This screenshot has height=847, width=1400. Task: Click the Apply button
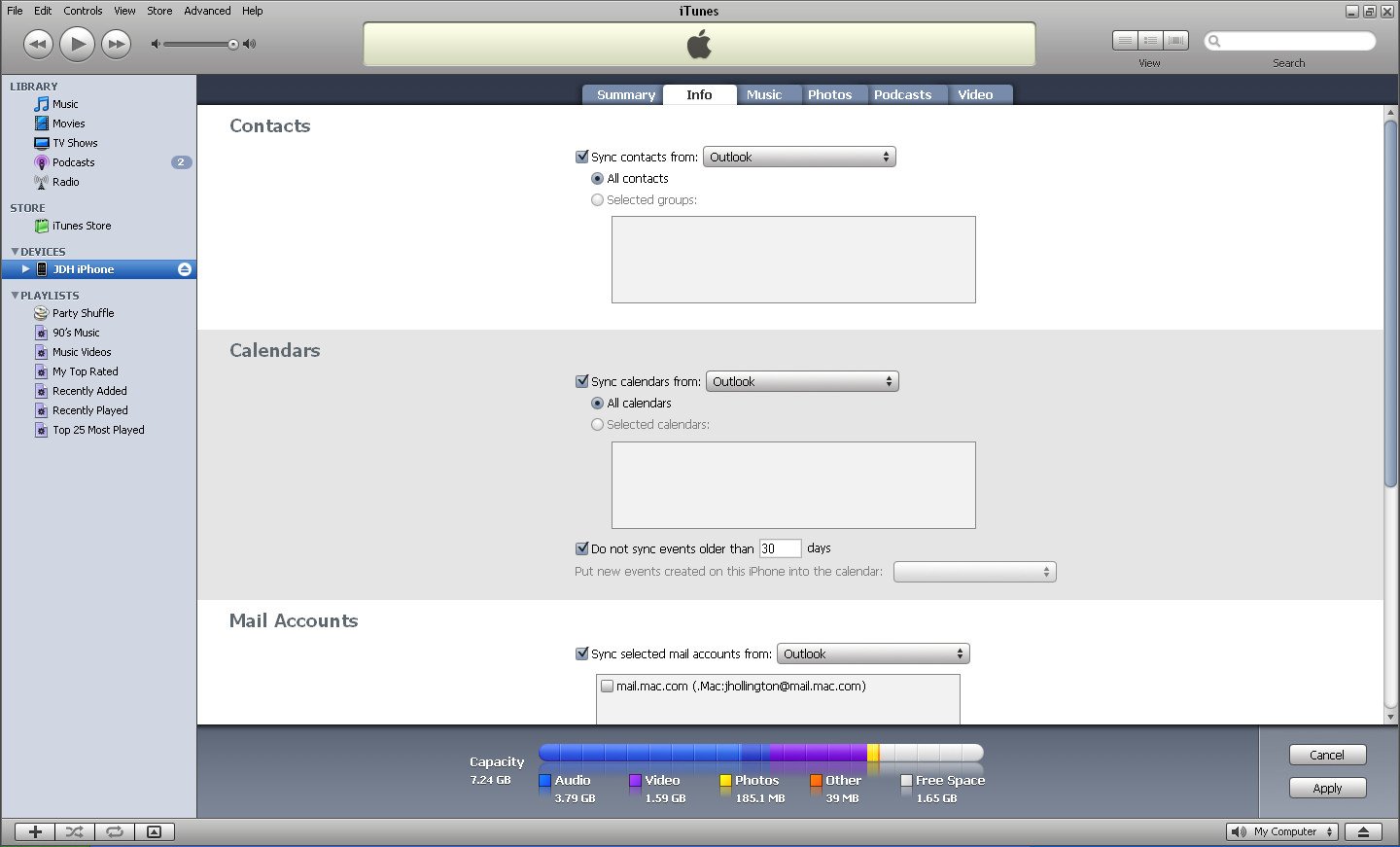pos(1327,788)
